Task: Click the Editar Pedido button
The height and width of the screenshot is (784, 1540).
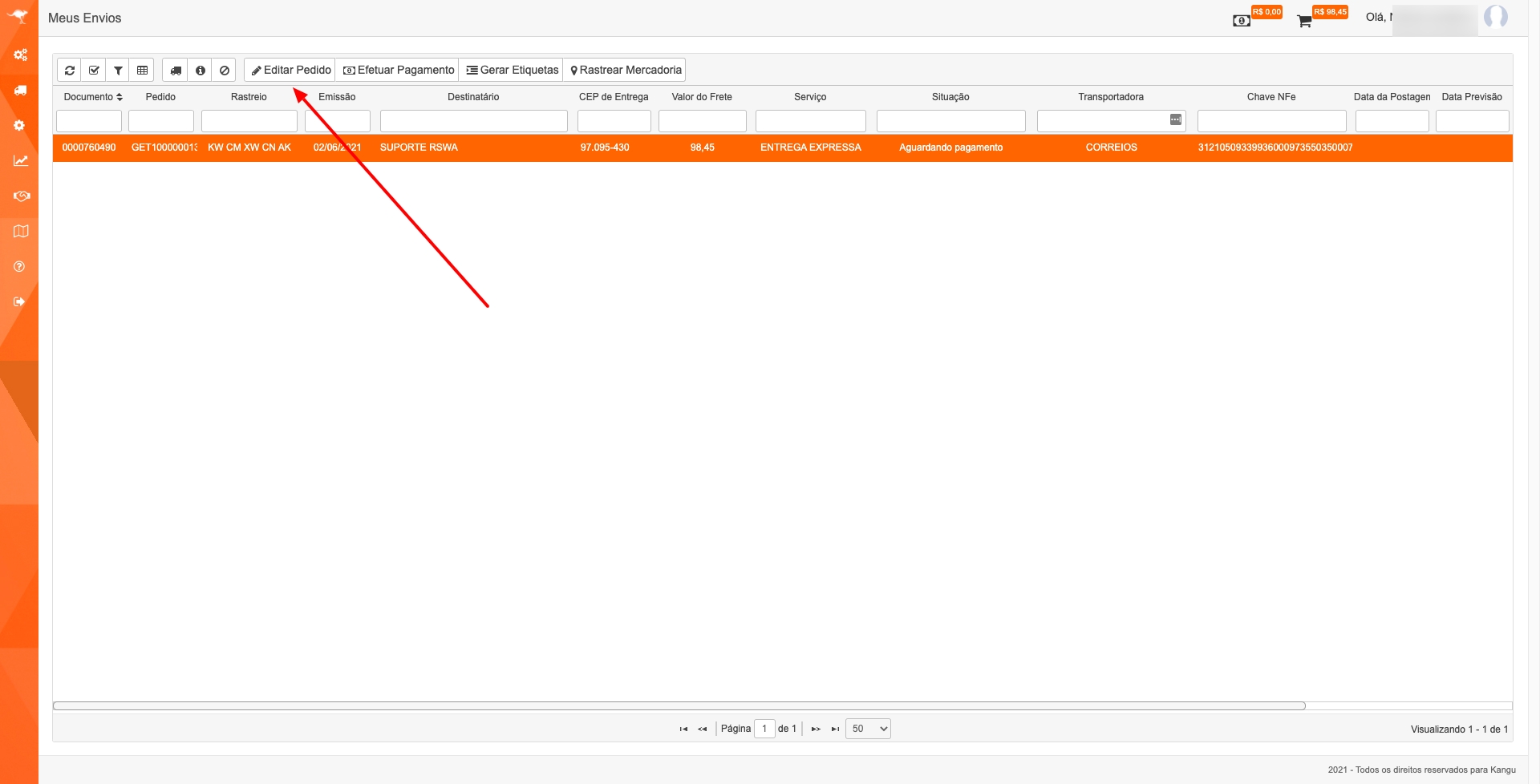Action: (x=290, y=71)
